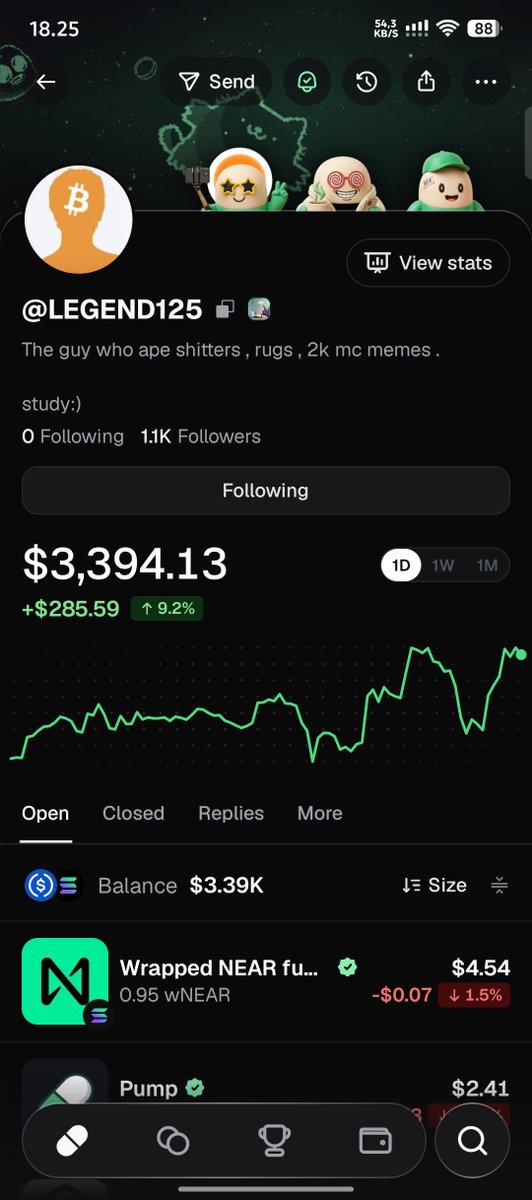Screen dimensions: 532x1200
Task: Collapse the balance list with the collapse icon
Action: click(500, 885)
